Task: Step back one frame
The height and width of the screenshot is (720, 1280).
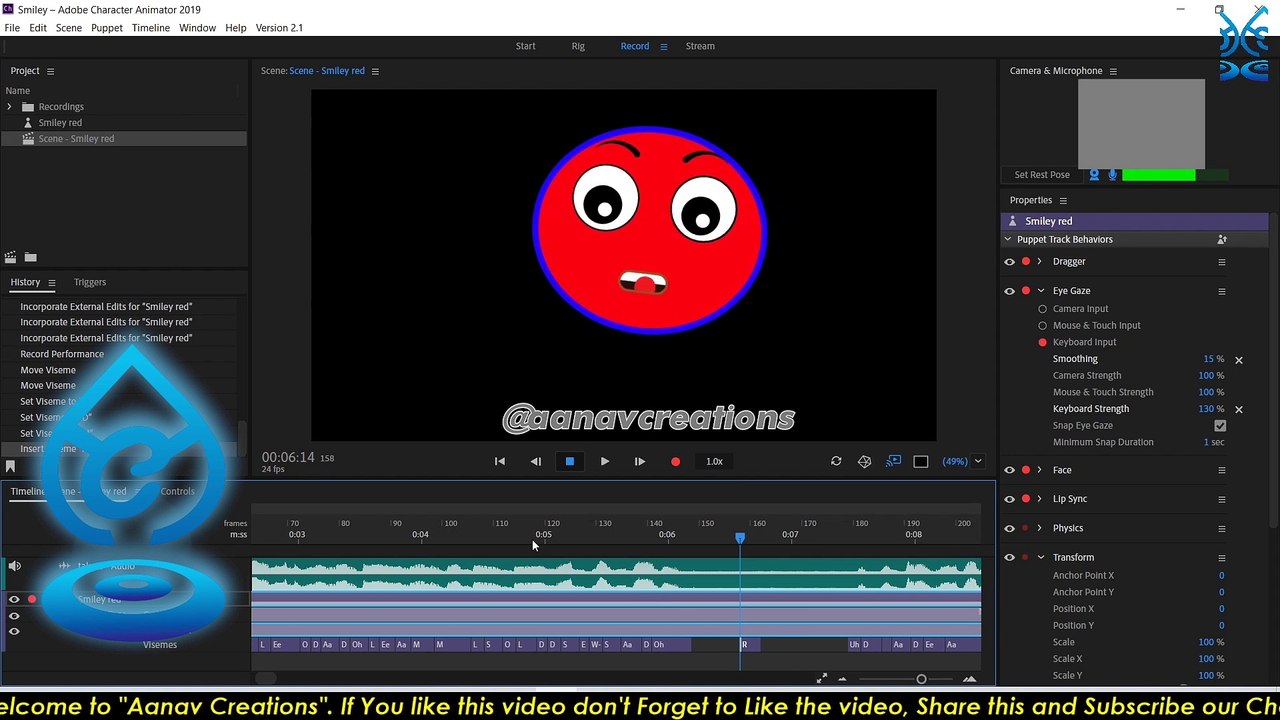Action: pyautogui.click(x=535, y=461)
